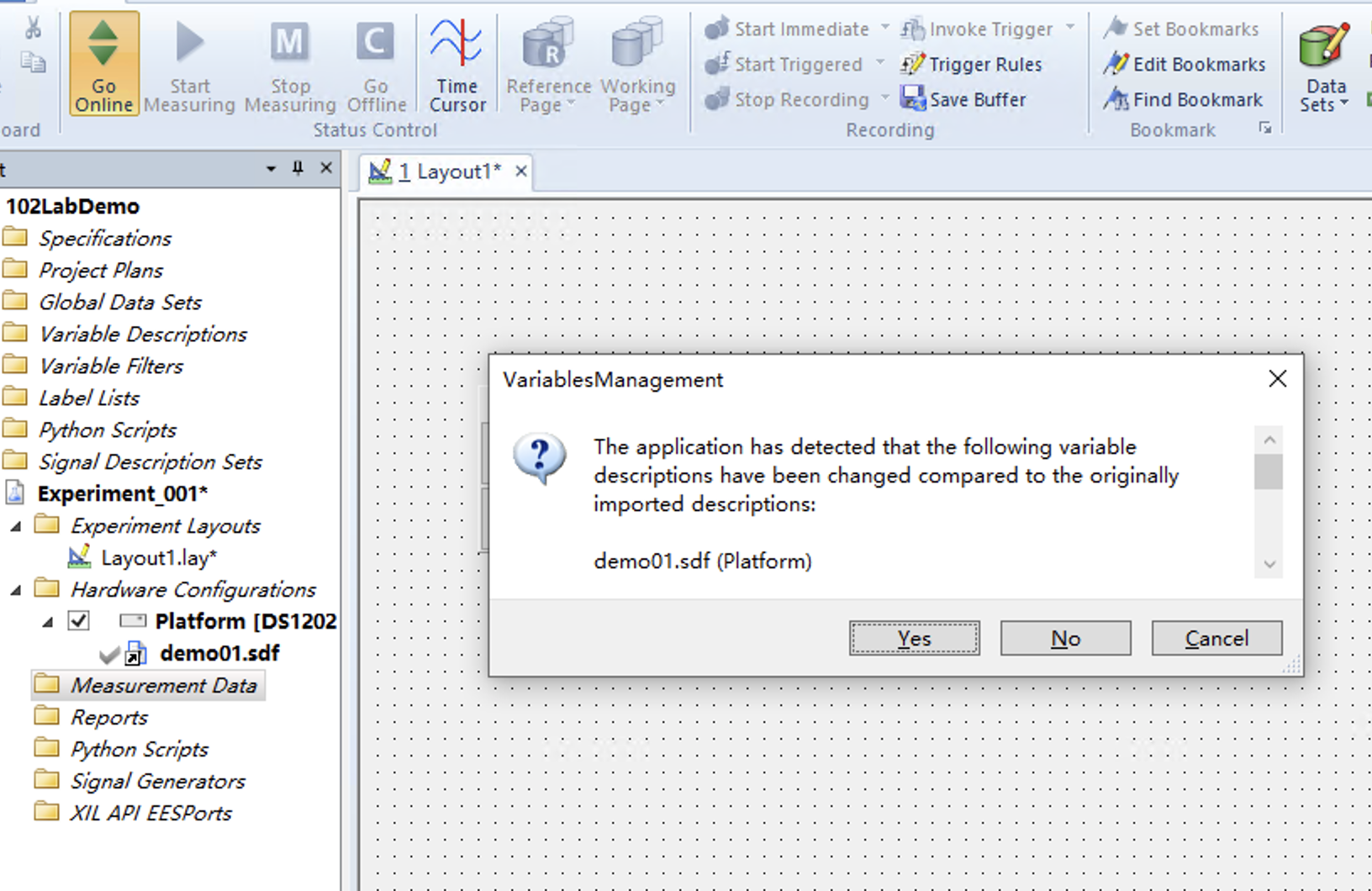
Task: Click the Save Buffer icon
Action: (x=912, y=99)
